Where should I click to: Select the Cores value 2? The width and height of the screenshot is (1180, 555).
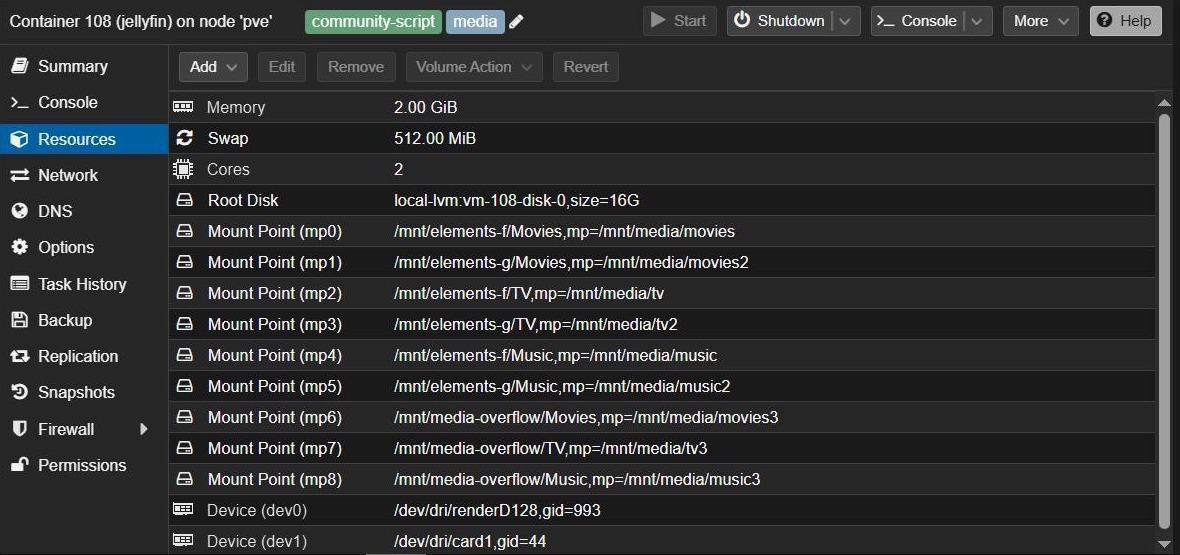pyautogui.click(x=399, y=169)
